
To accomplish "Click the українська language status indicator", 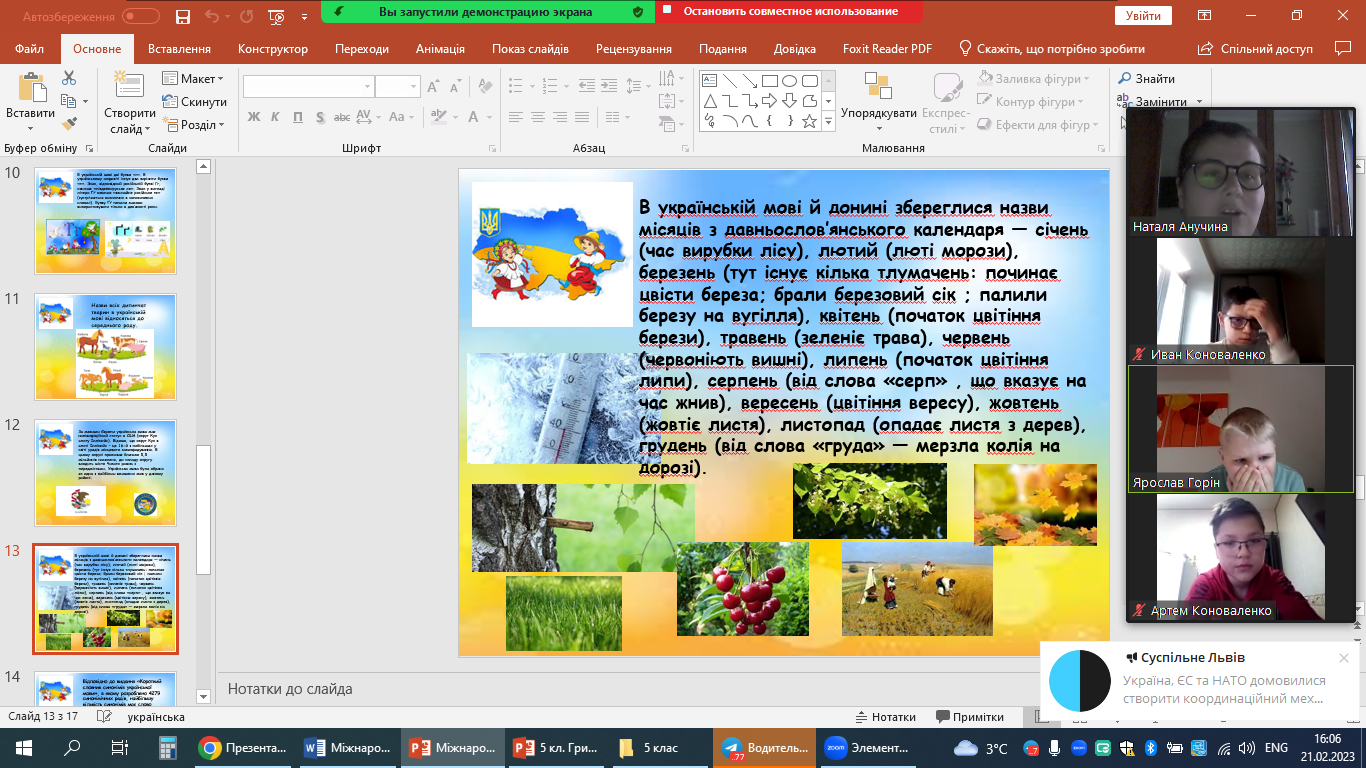I will point(156,717).
